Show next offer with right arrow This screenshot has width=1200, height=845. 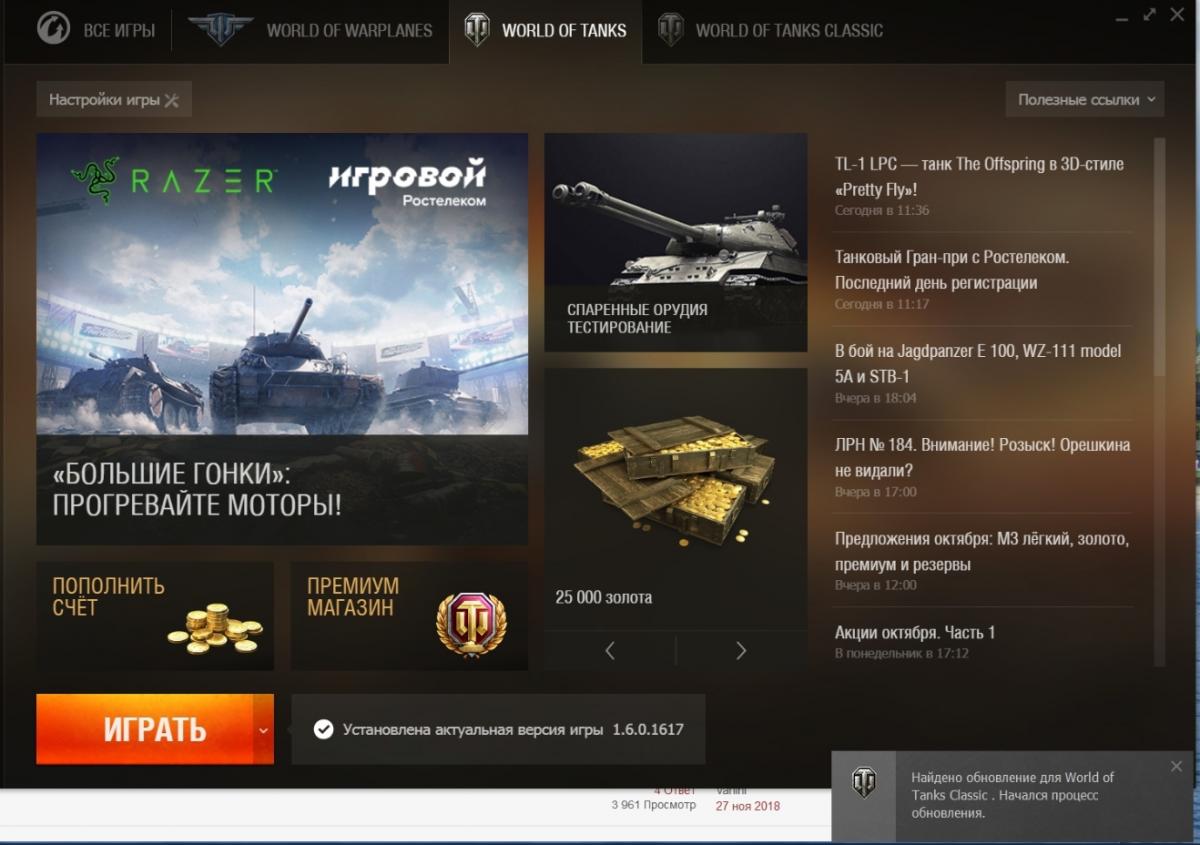(x=741, y=651)
